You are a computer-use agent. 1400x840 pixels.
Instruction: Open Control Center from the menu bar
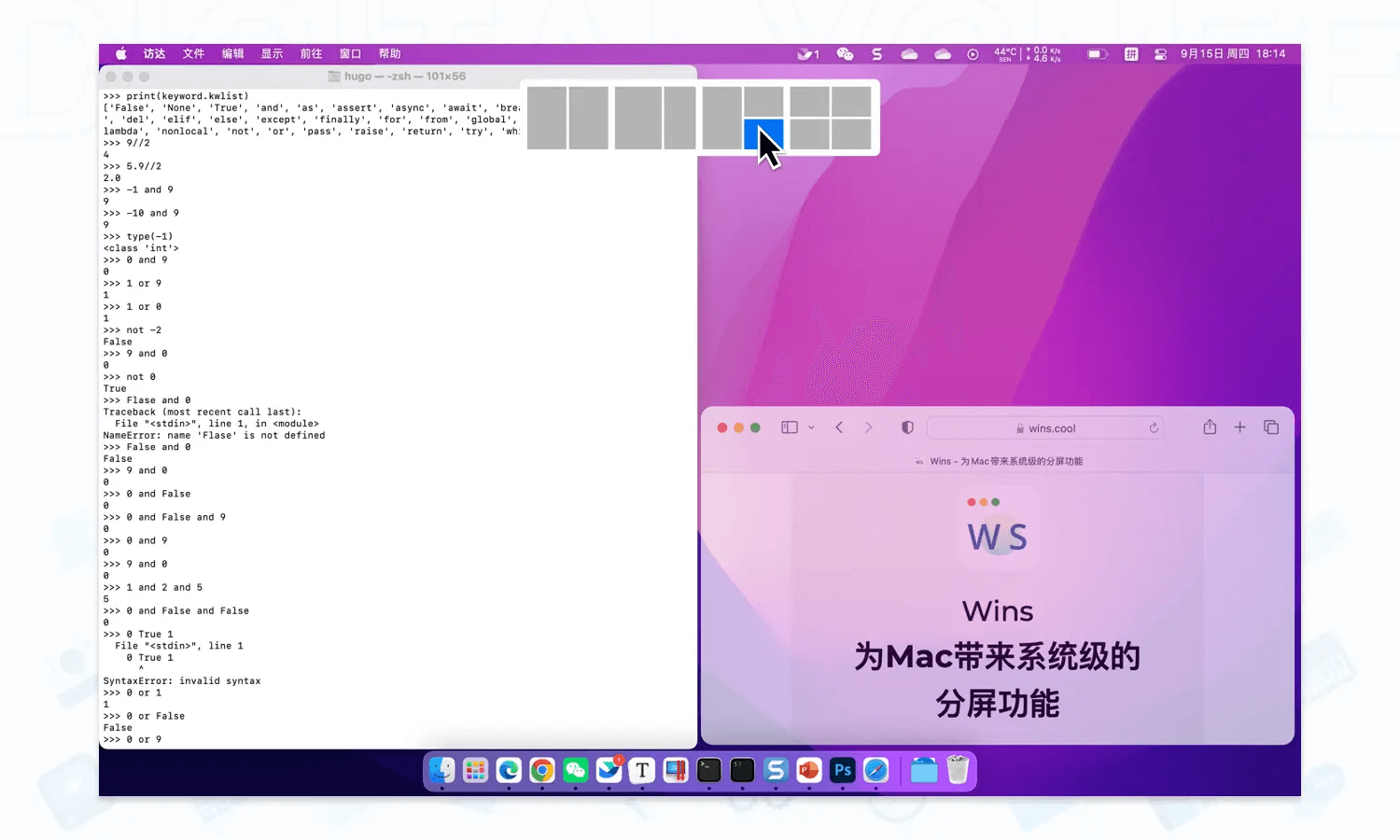(x=1160, y=54)
